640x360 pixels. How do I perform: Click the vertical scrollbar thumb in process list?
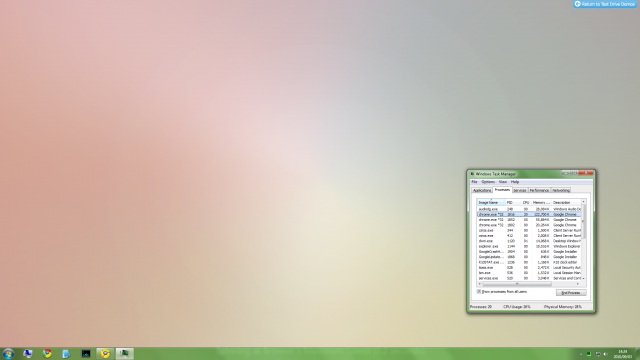[x=584, y=221]
